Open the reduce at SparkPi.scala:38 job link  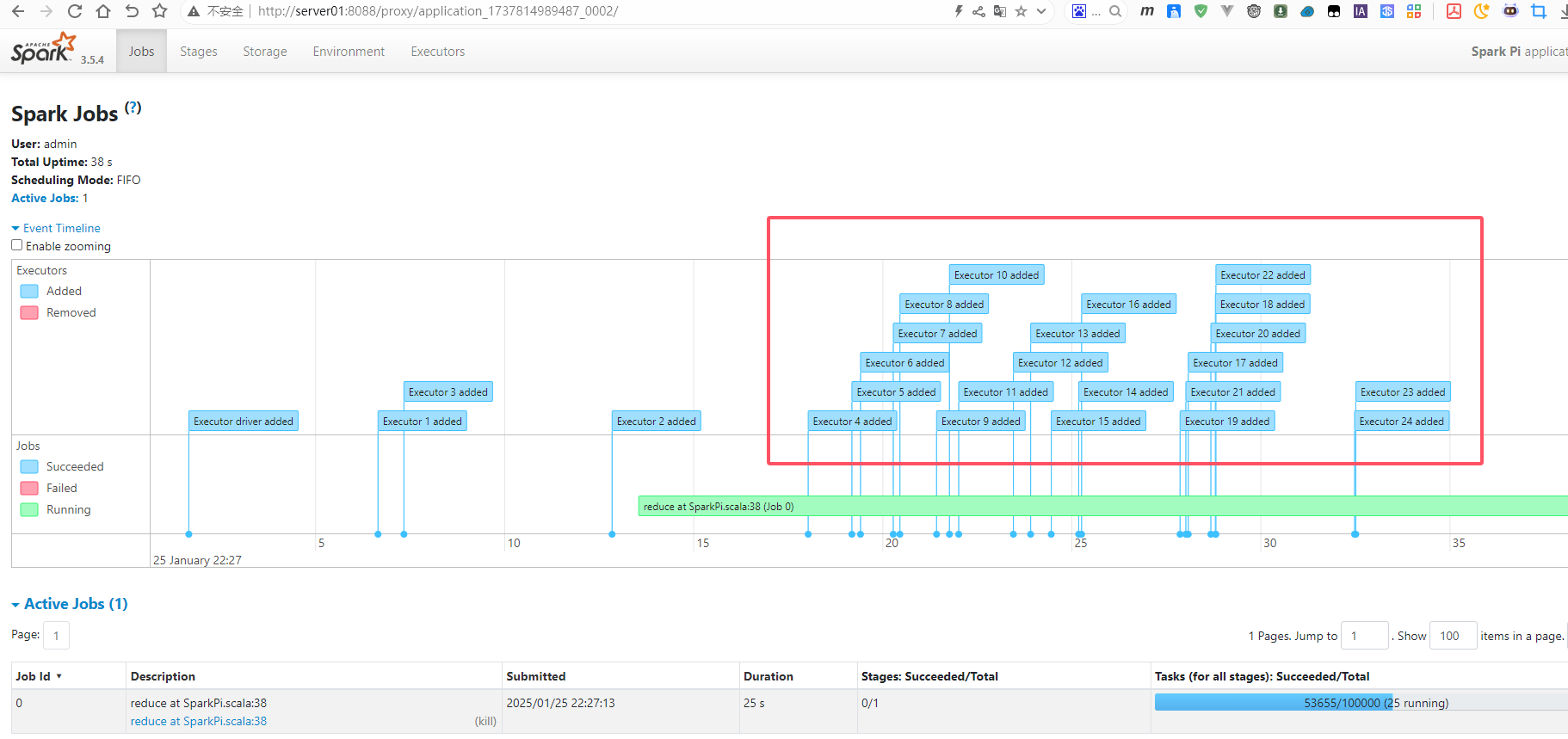pos(198,722)
